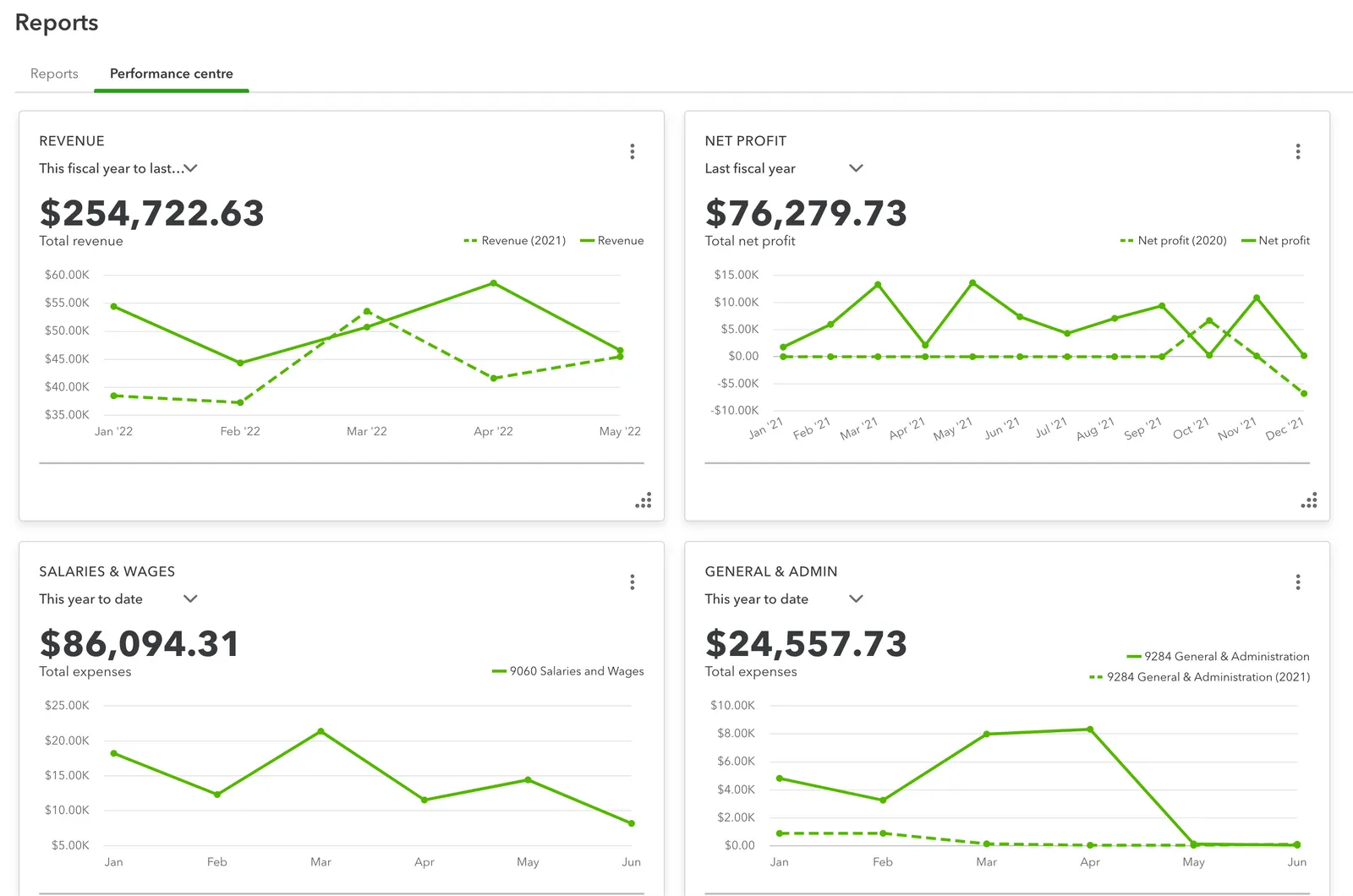Click the Mar salaries and wages peak point
Viewport: 1353px width, 896px height.
pyautogui.click(x=320, y=731)
